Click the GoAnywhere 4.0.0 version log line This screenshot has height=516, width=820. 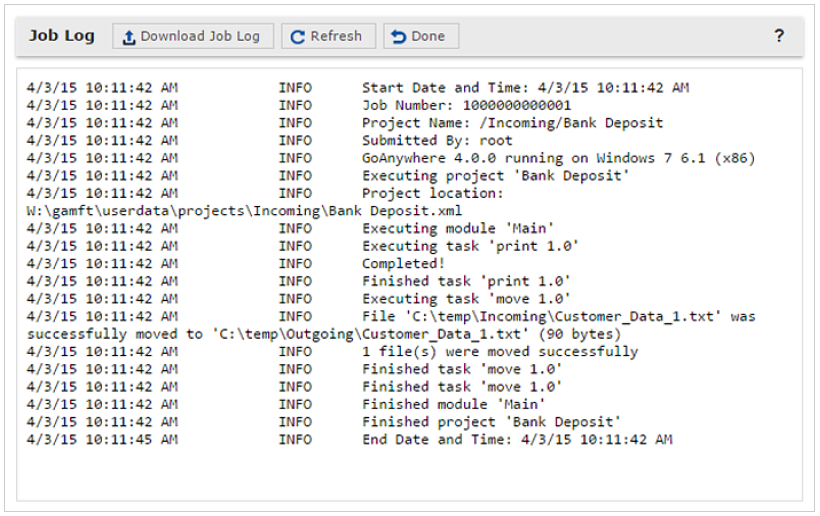point(391,158)
